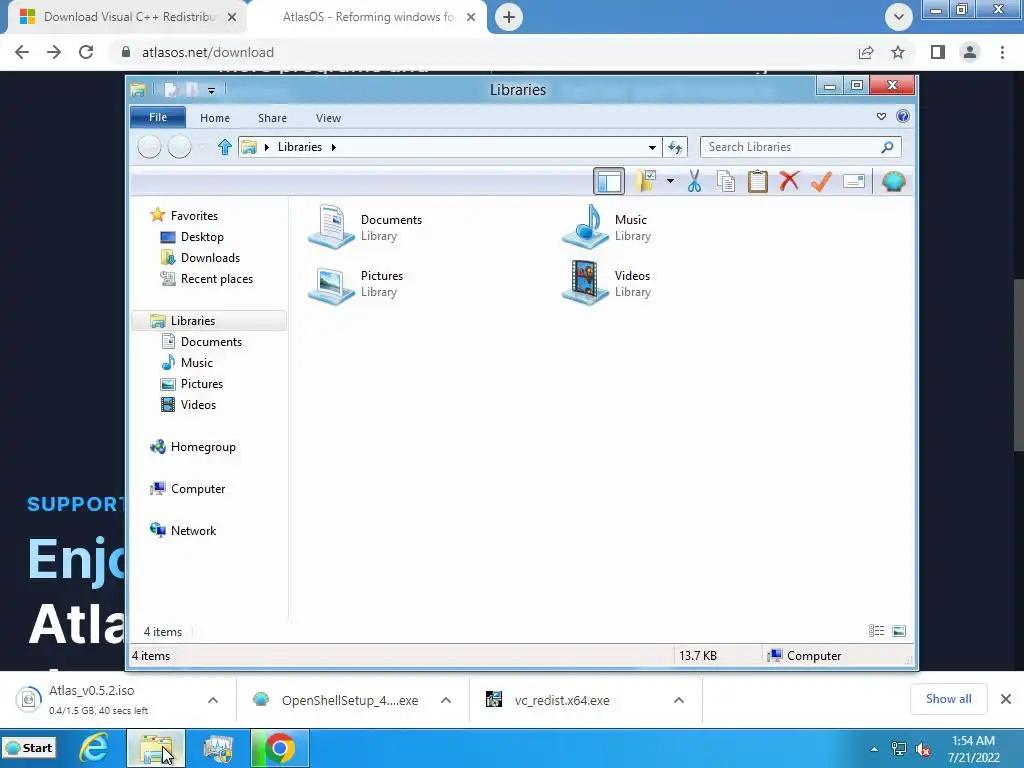Screen dimensions: 1024x768
Task: Expand the arrow after Libraries in breadcrumb
Action: [334, 147]
